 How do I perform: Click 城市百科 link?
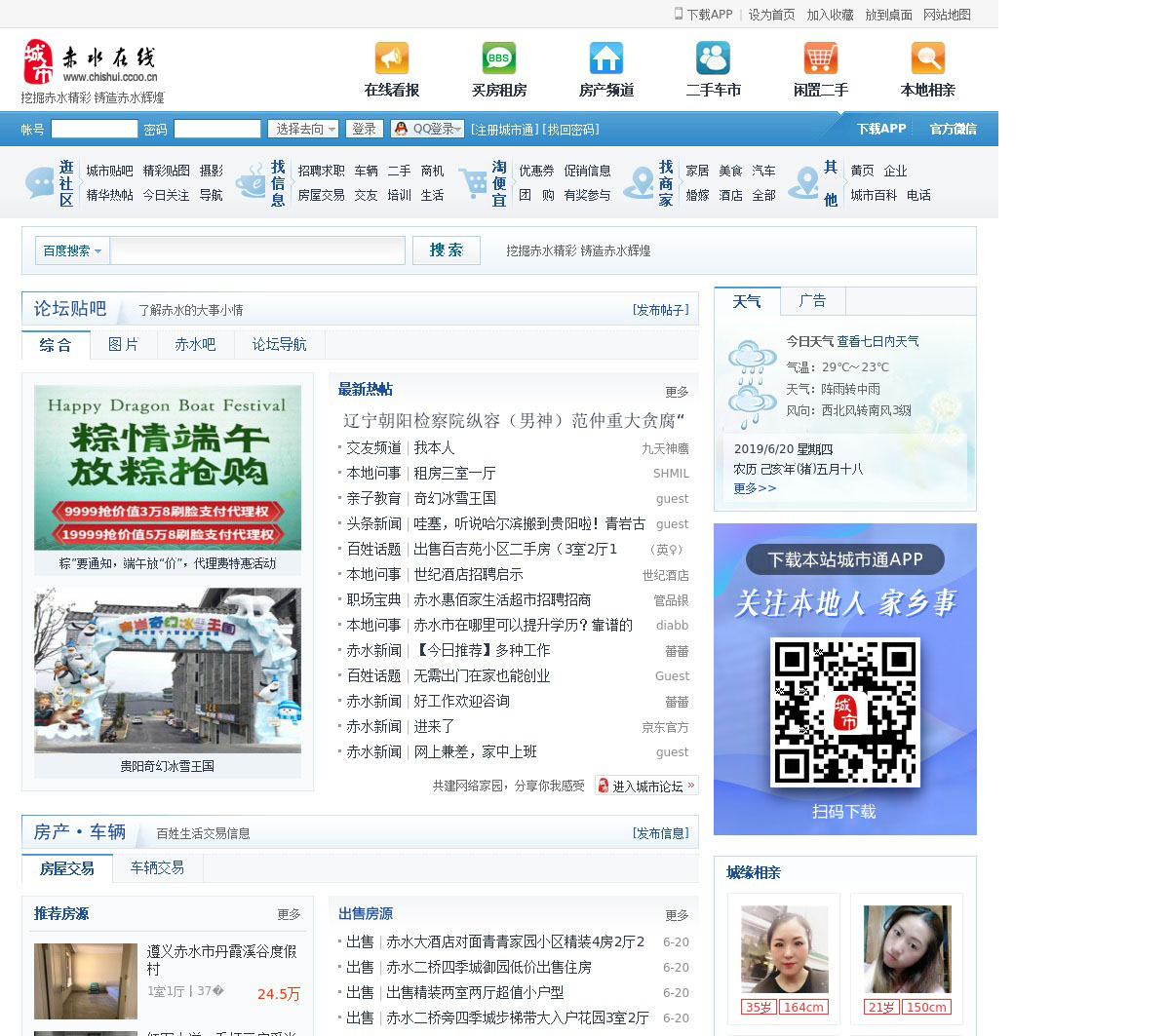click(874, 195)
